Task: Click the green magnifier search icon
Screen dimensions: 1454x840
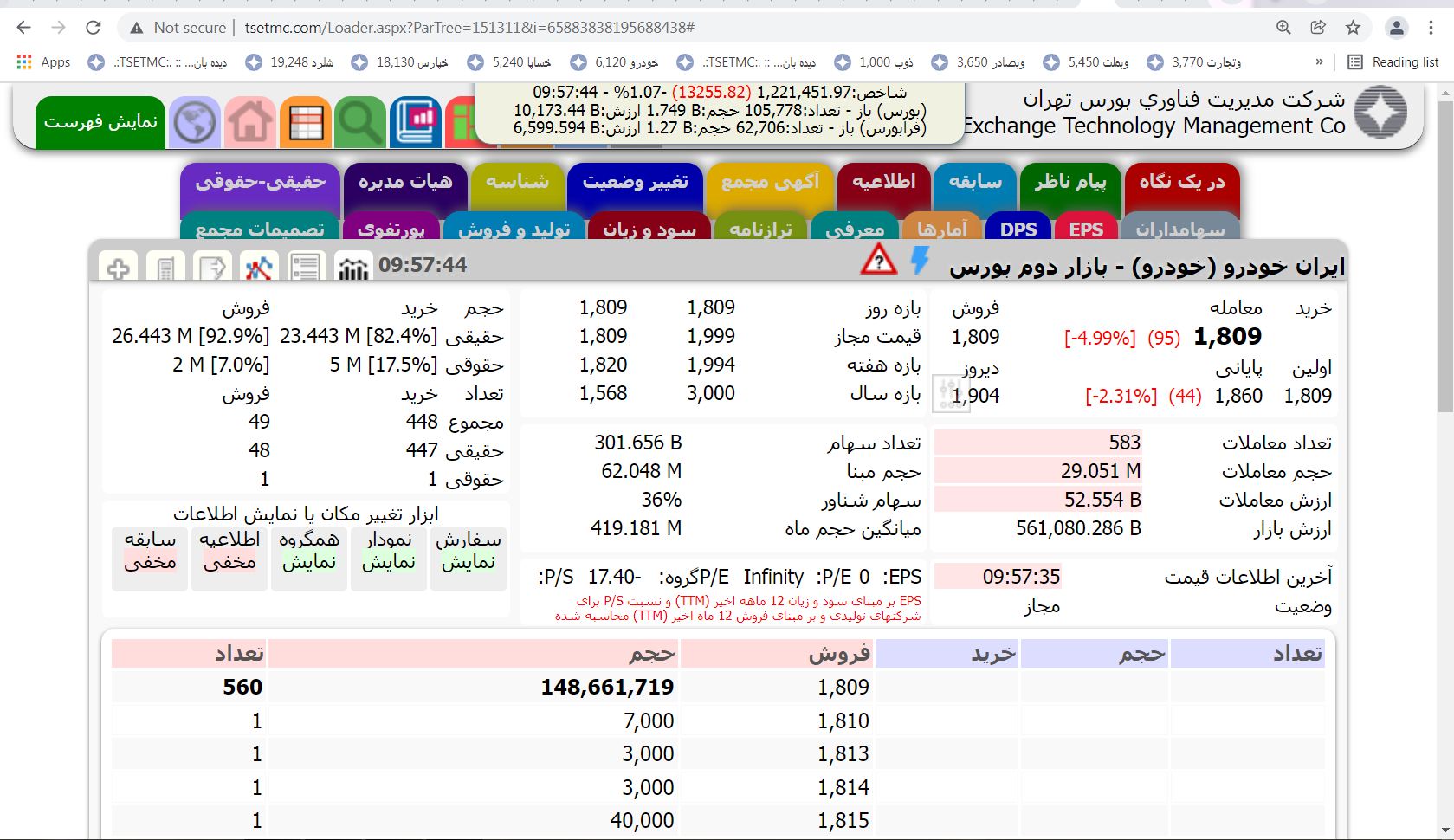Action: tap(360, 122)
